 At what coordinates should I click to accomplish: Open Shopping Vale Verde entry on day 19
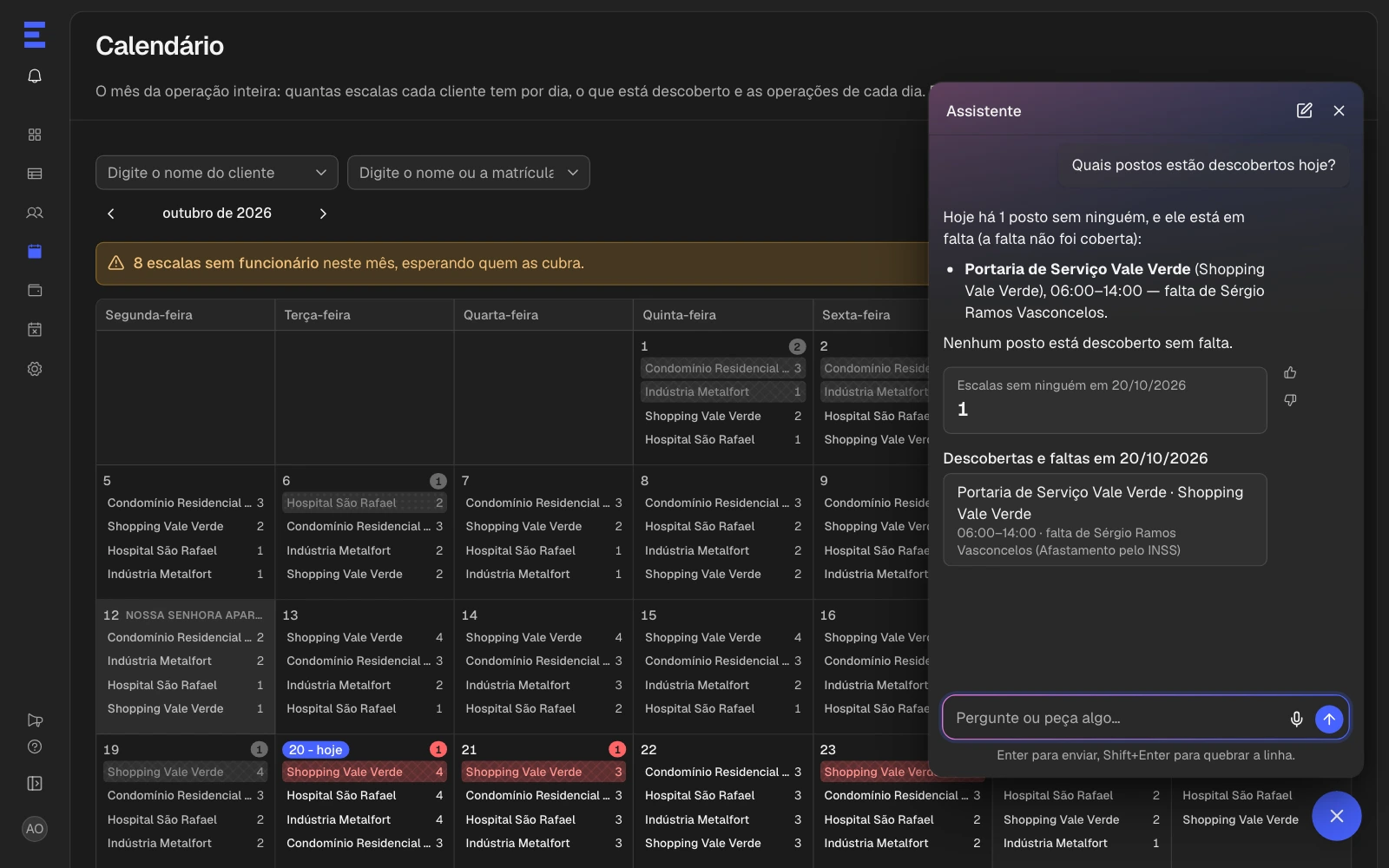point(186,772)
